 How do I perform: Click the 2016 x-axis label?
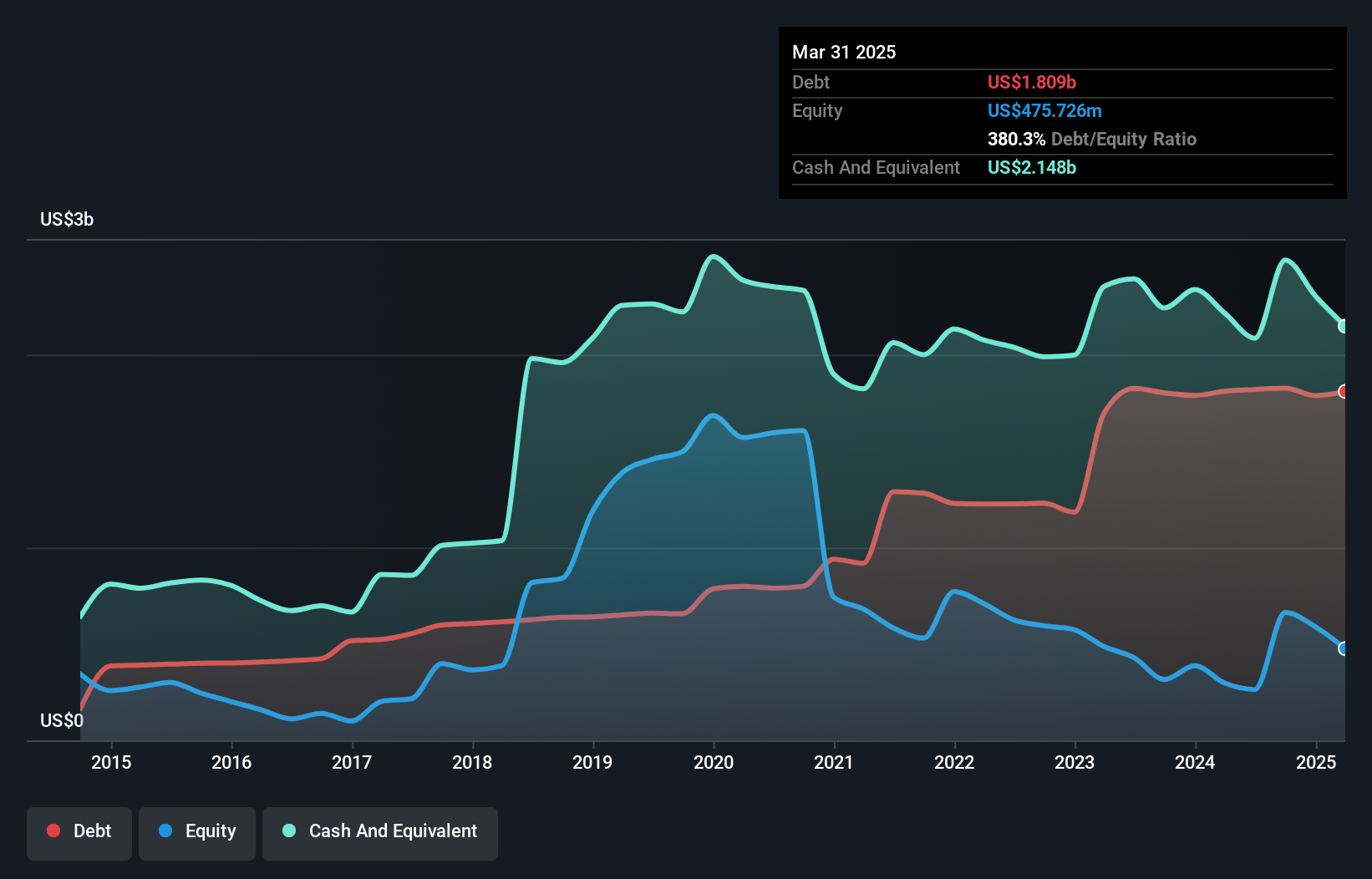[231, 762]
